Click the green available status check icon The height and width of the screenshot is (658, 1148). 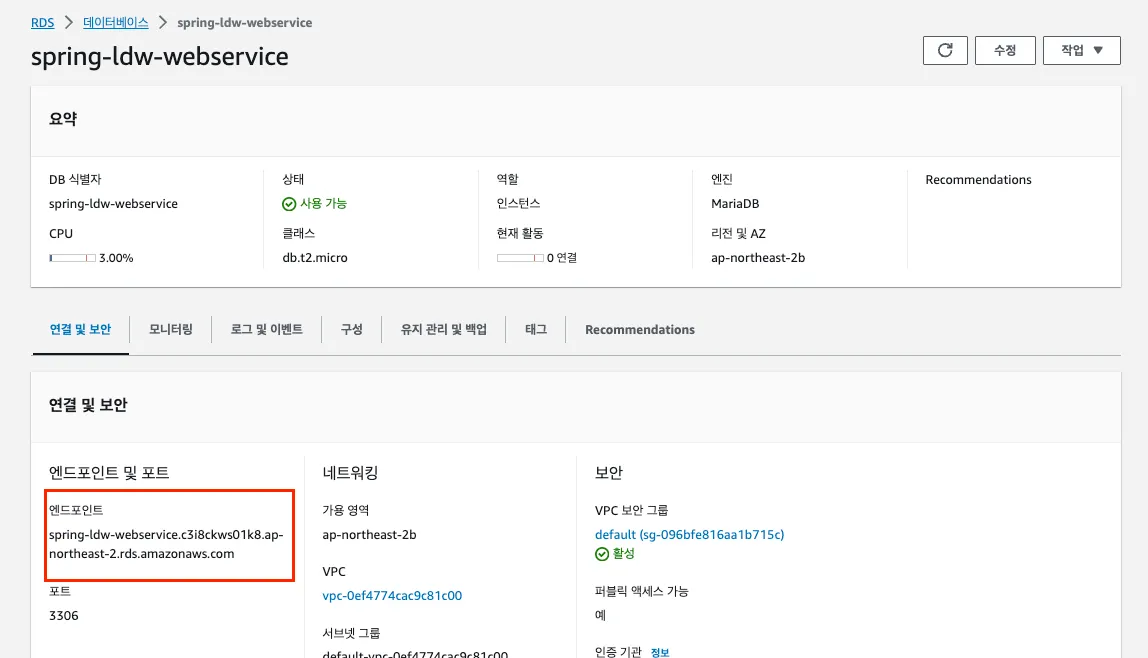pyautogui.click(x=289, y=204)
